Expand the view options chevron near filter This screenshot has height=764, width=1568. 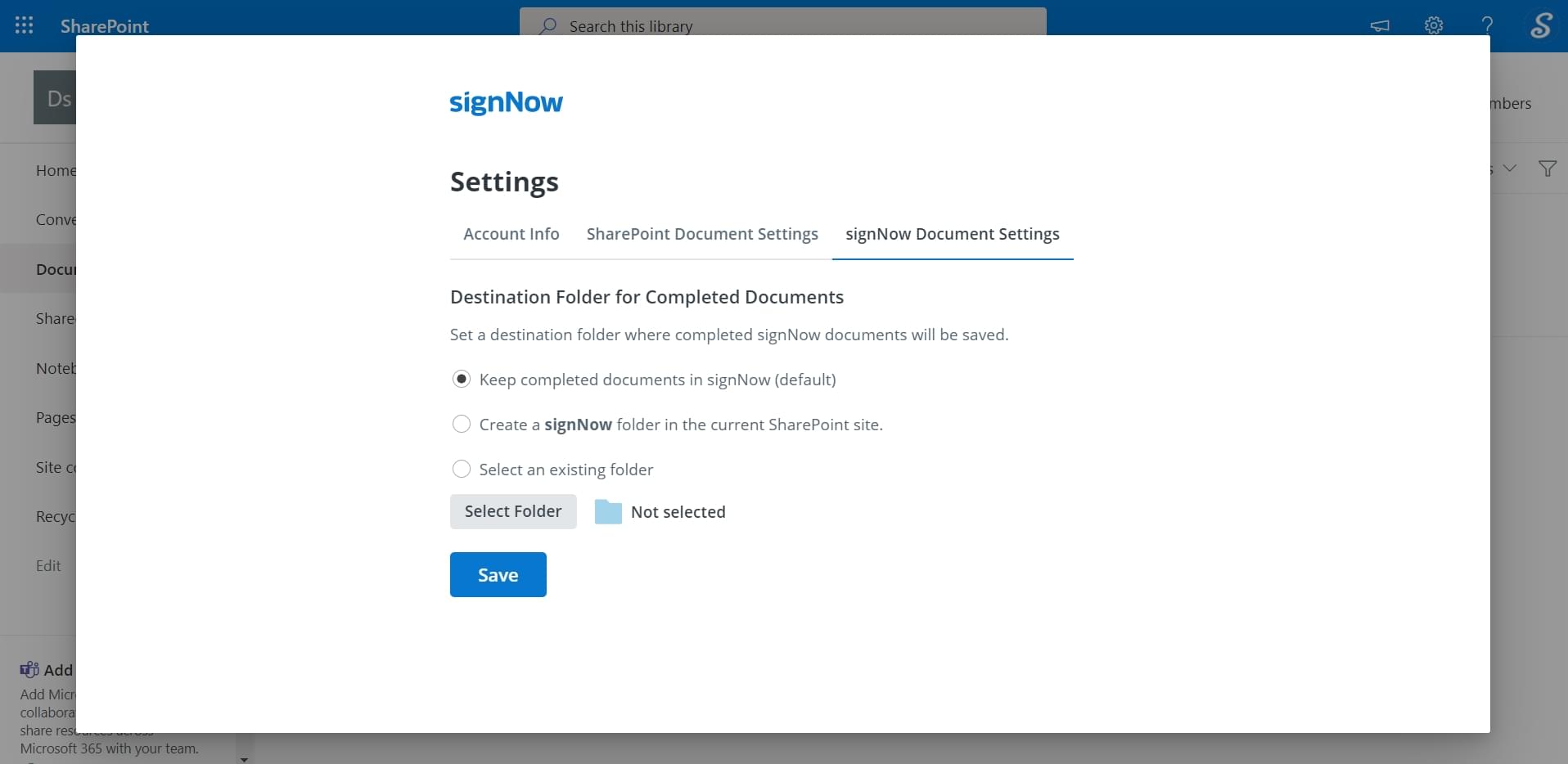pyautogui.click(x=1510, y=169)
